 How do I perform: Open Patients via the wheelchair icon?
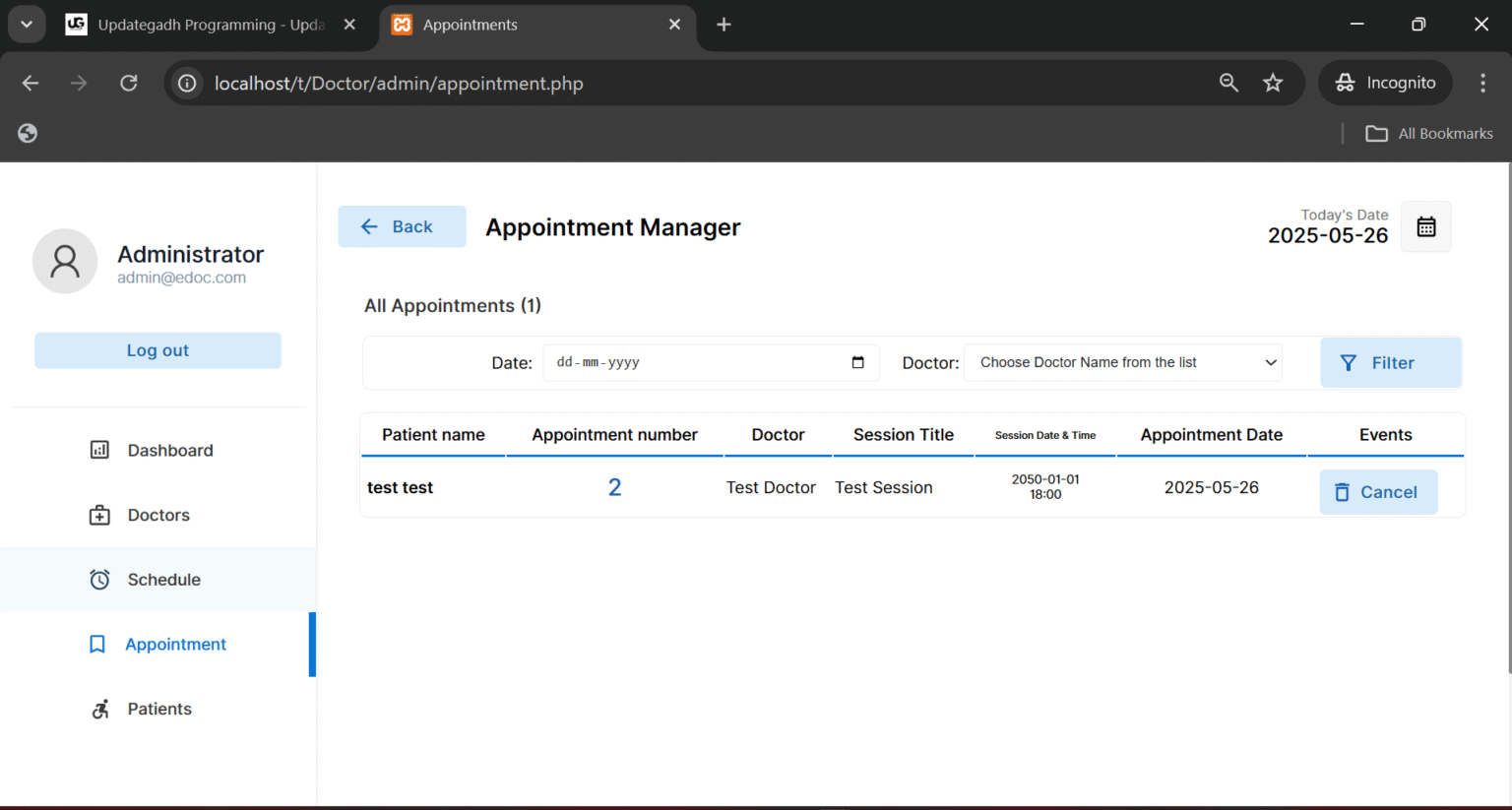point(99,709)
